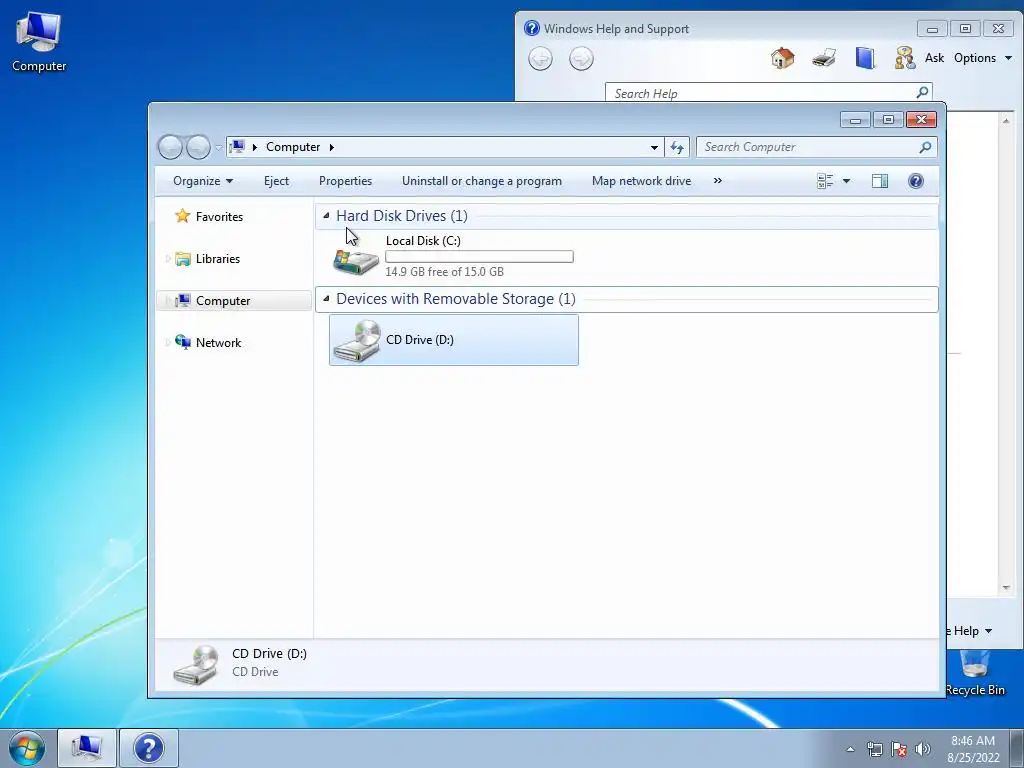Image resolution: width=1024 pixels, height=768 pixels.
Task: Click the refresh button beside address bar
Action: pos(677,147)
